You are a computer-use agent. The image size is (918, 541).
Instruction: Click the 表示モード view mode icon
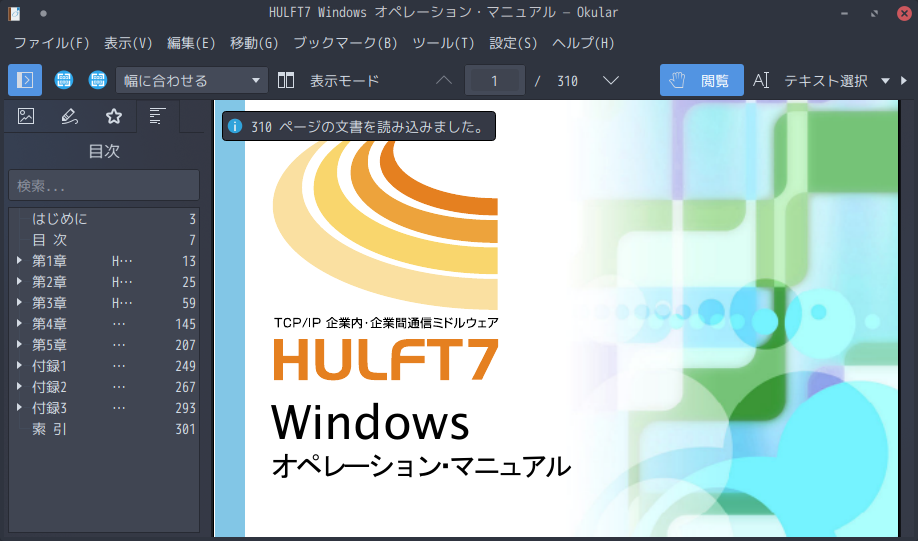pos(286,80)
